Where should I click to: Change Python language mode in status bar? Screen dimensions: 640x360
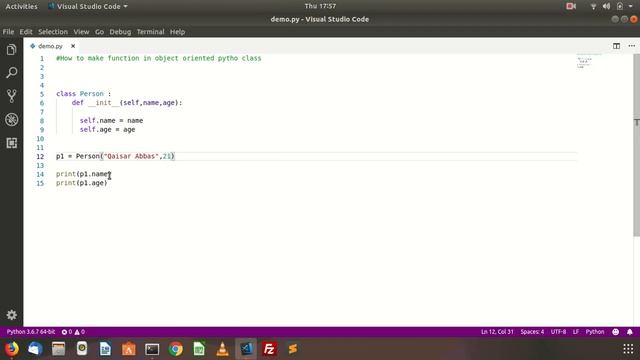tap(595, 332)
